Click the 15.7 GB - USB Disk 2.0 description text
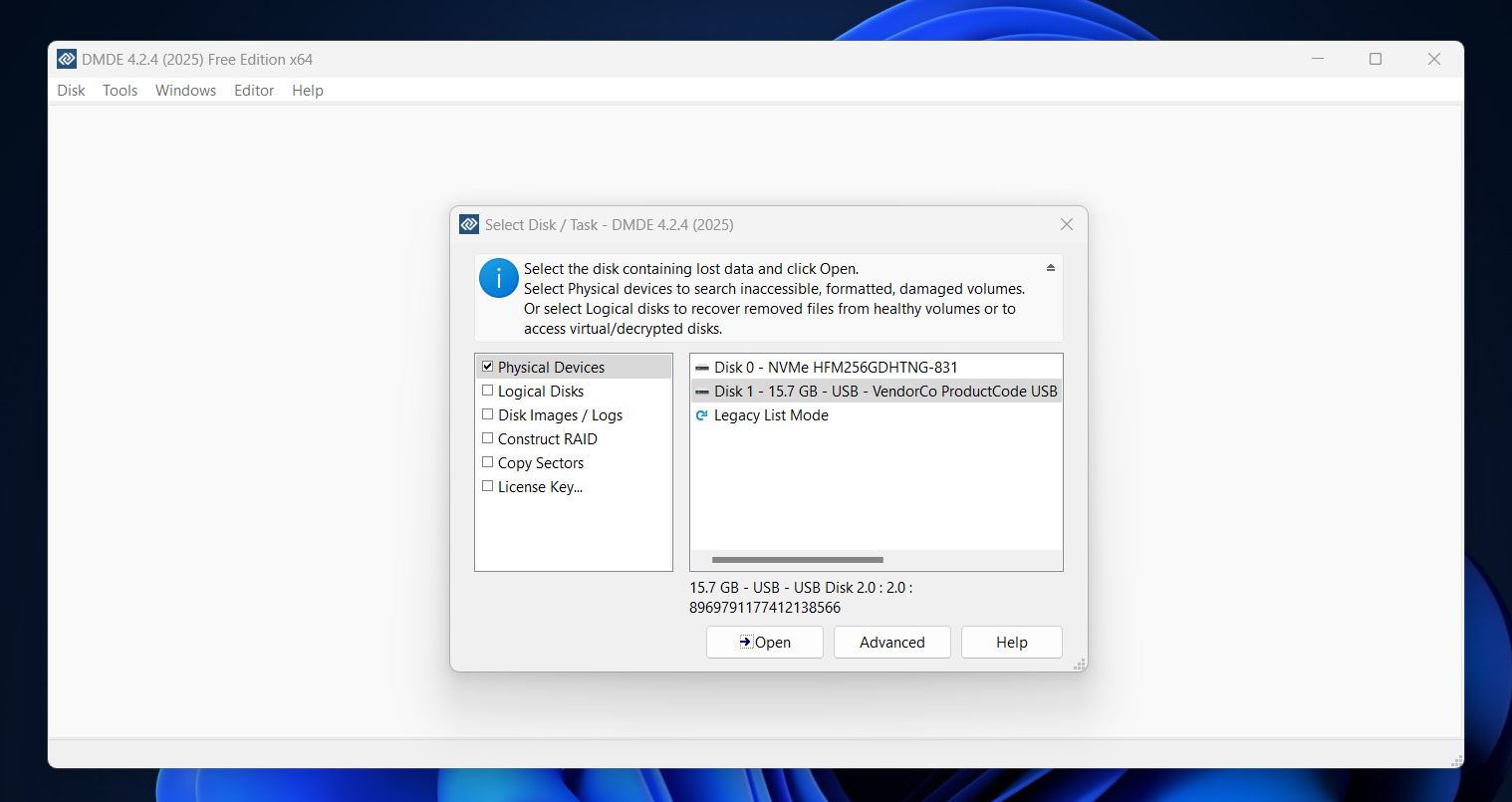This screenshot has height=802, width=1512. pyautogui.click(x=801, y=597)
